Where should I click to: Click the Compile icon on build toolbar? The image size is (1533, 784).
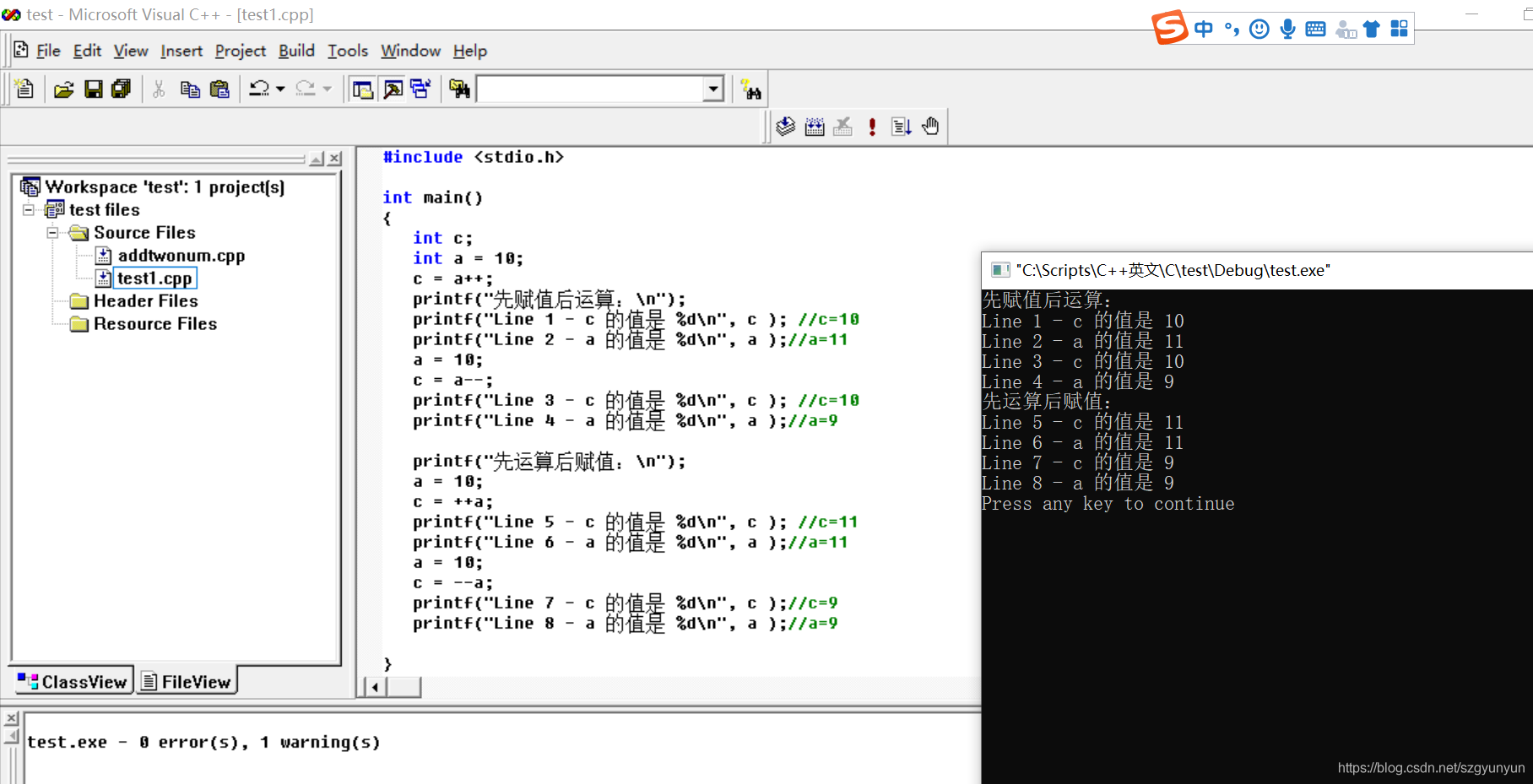coord(786,127)
